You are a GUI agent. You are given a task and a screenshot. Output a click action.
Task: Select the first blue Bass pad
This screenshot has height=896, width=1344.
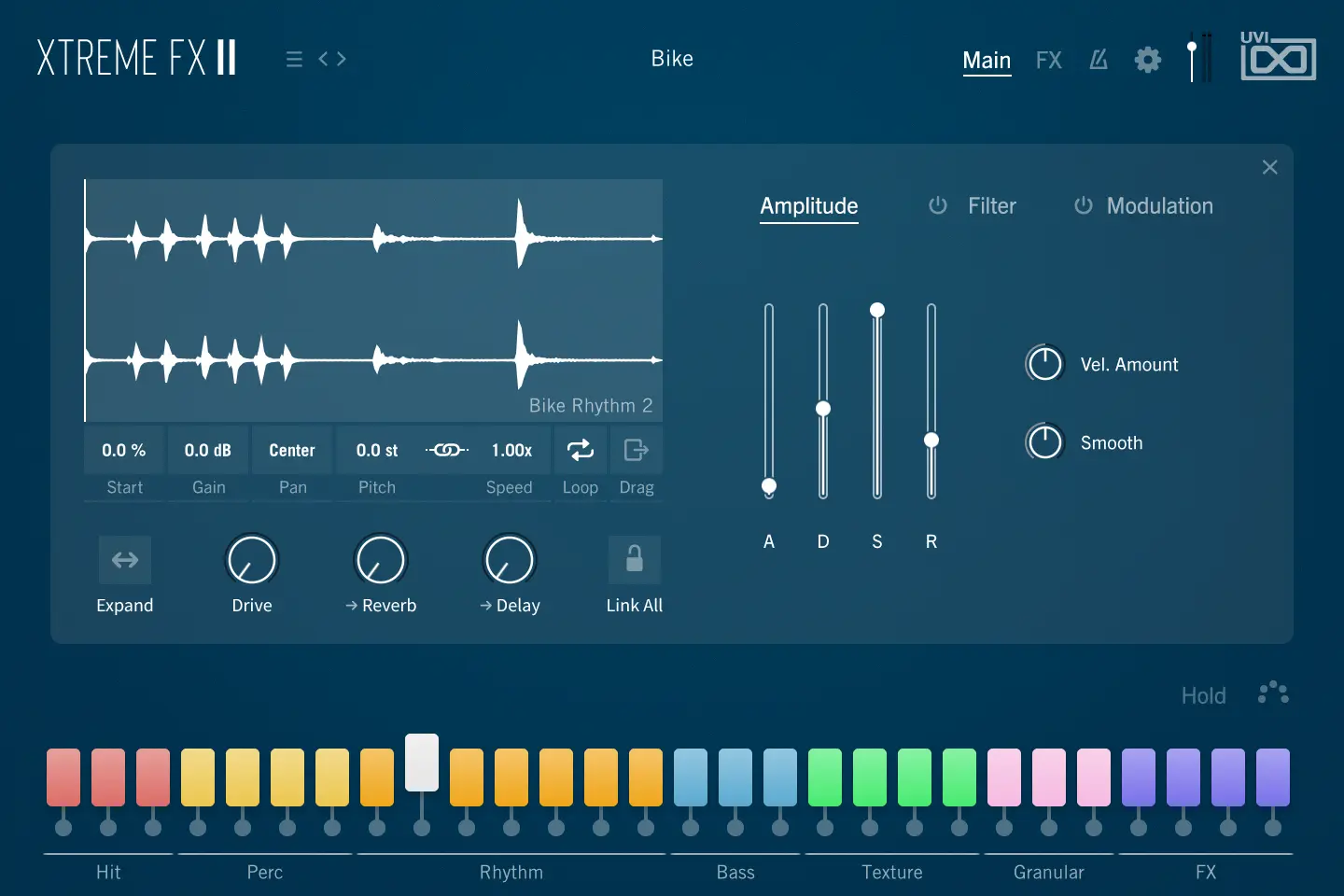pyautogui.click(x=691, y=777)
